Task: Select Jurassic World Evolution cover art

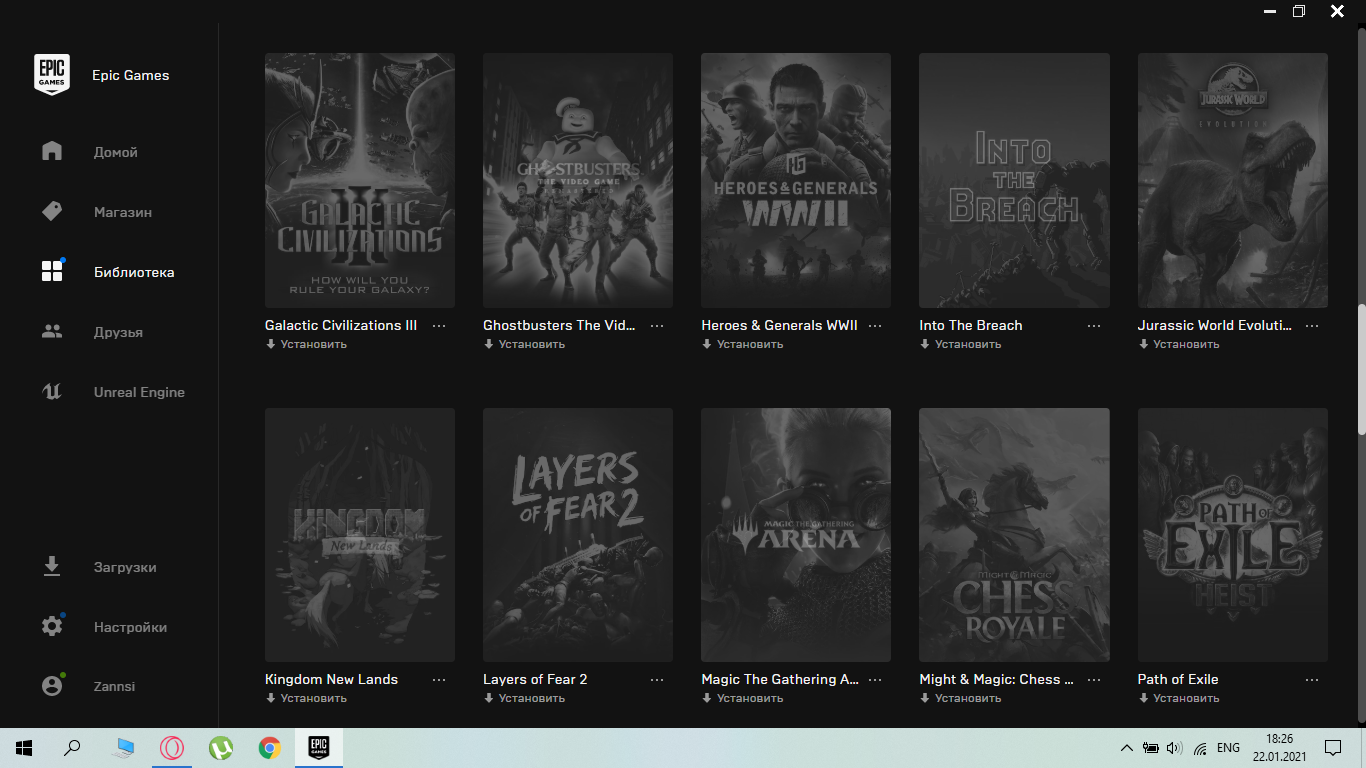Action: (x=1233, y=180)
